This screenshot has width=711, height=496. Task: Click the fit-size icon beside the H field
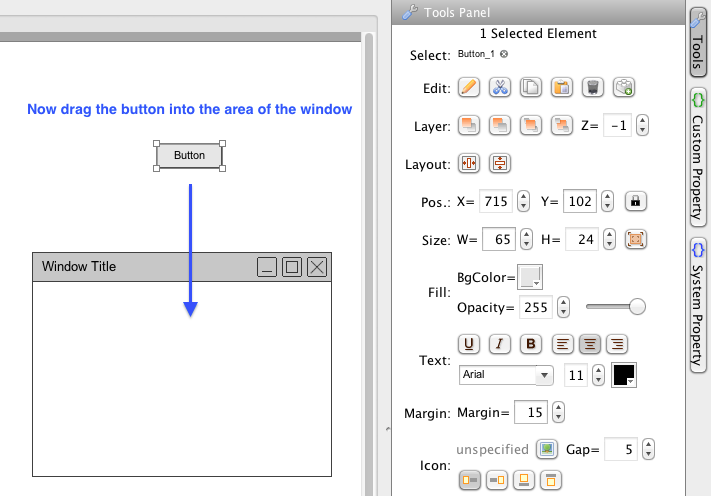[x=634, y=239]
